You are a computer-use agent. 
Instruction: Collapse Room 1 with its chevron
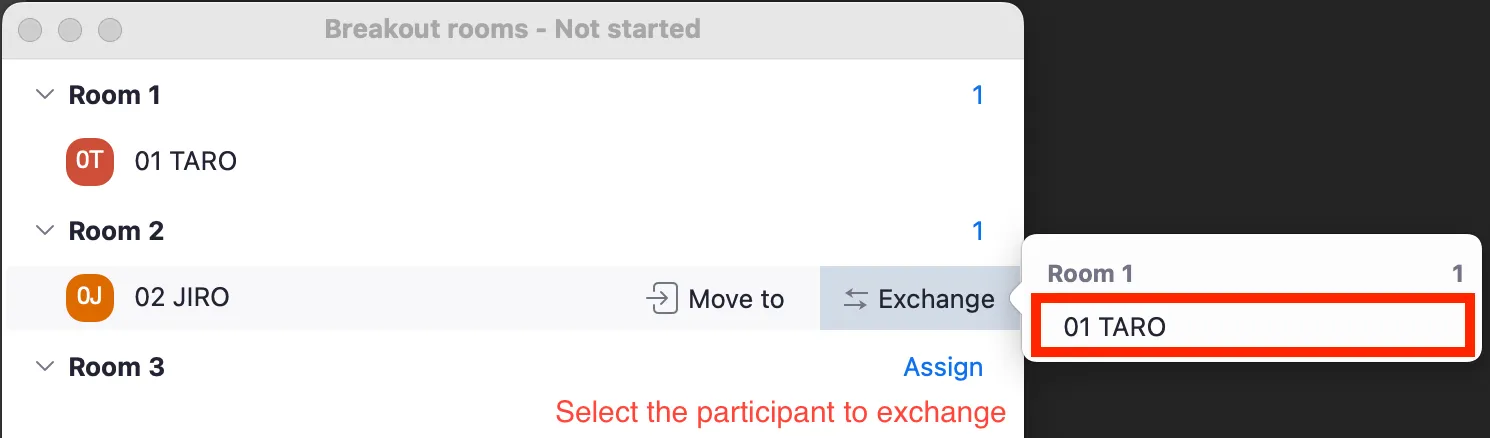point(44,95)
